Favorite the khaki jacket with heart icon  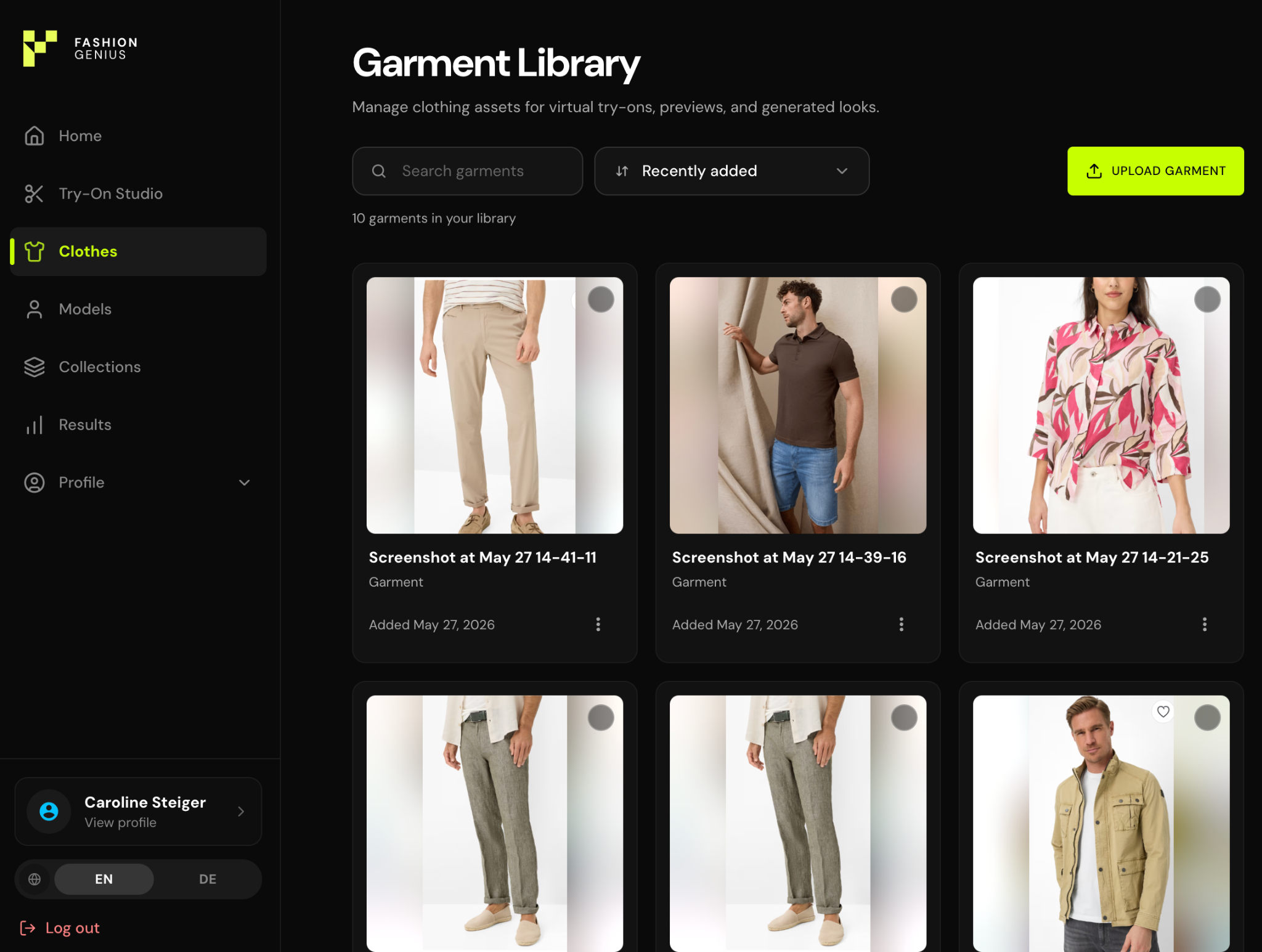pos(1163,712)
